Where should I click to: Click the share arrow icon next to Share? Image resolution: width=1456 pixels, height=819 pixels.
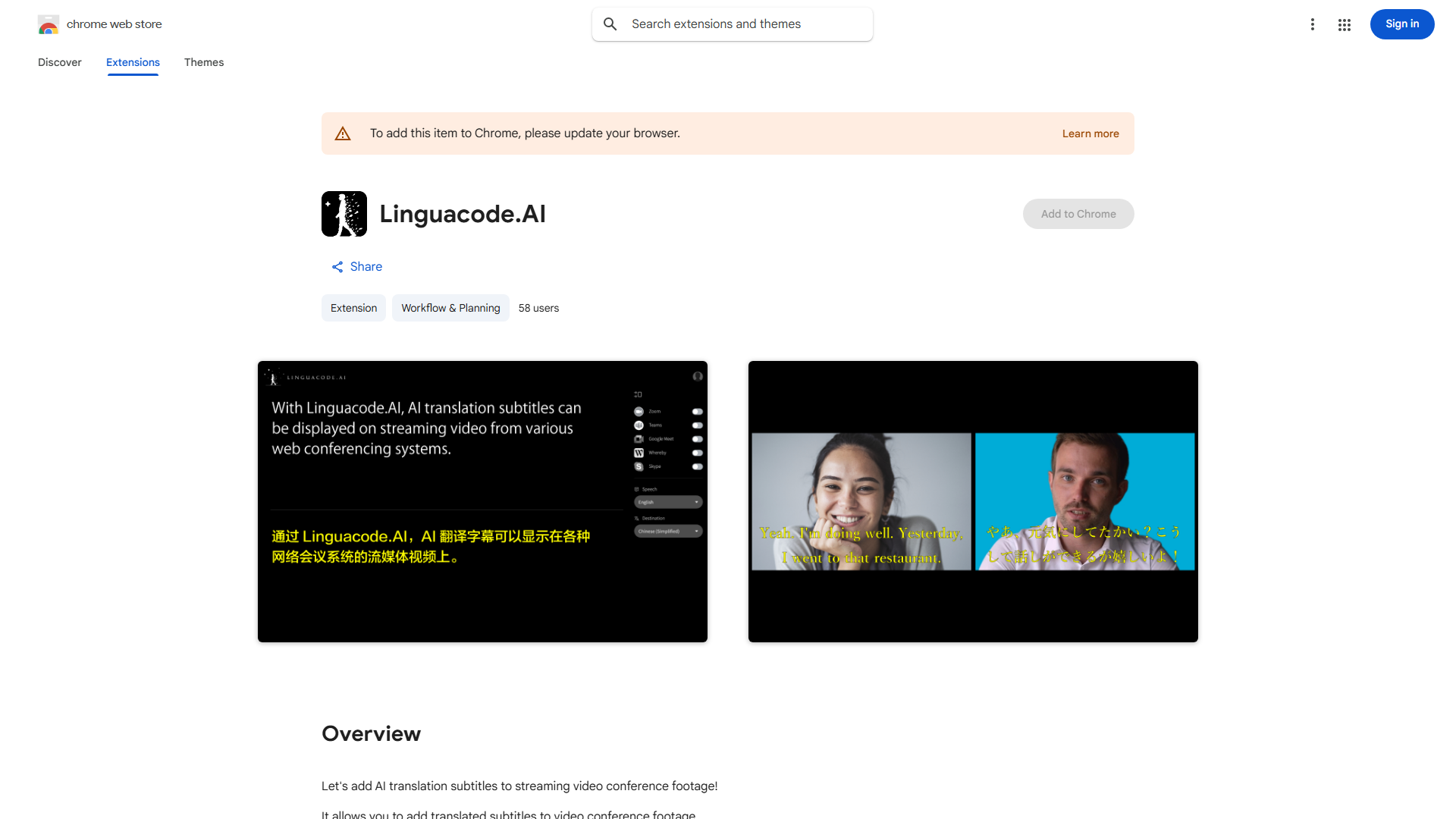coord(337,266)
